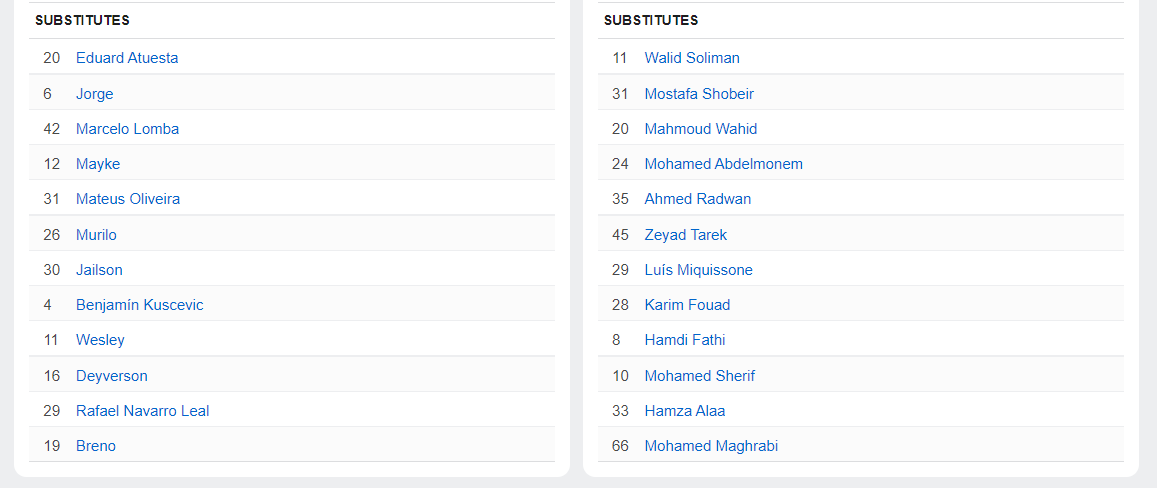
Task: Select Mahmoud Wahid from substitutes
Action: [700, 129]
